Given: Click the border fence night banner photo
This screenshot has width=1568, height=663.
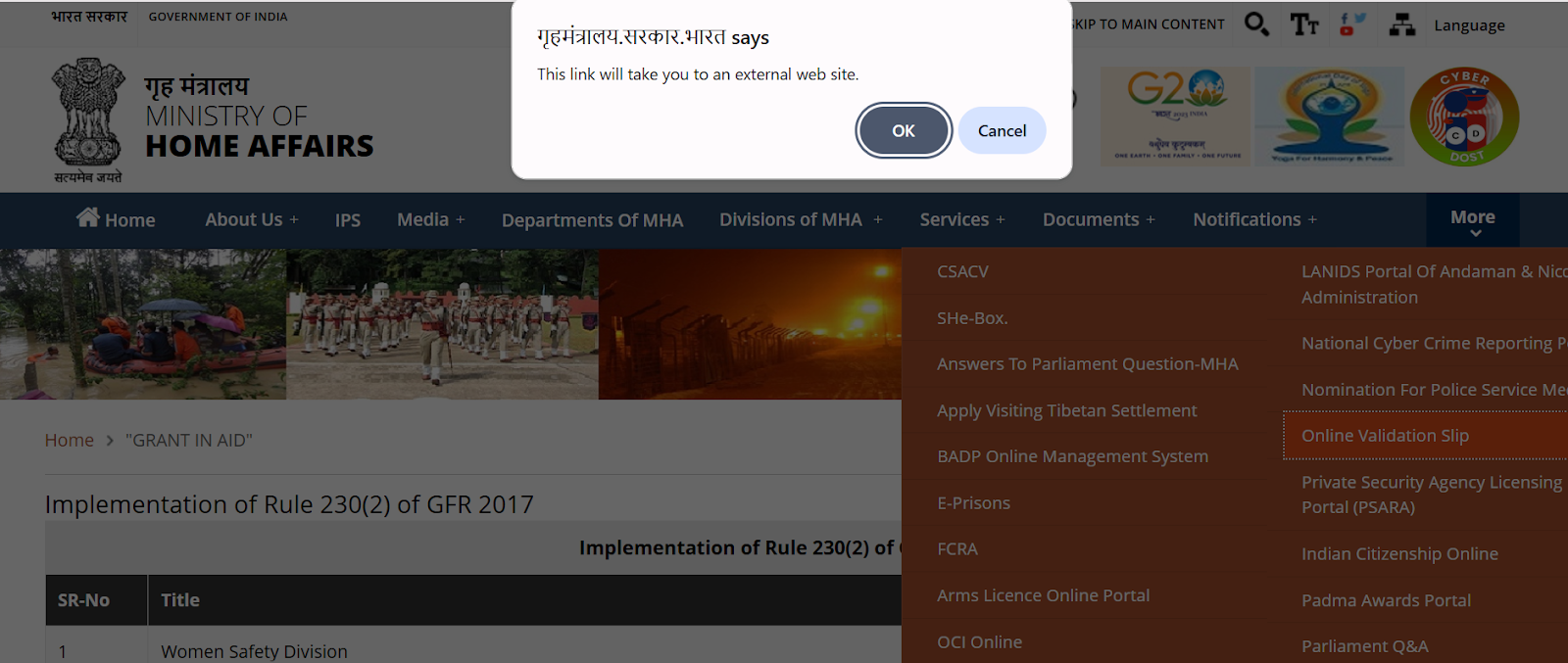Looking at the screenshot, I should tap(750, 324).
